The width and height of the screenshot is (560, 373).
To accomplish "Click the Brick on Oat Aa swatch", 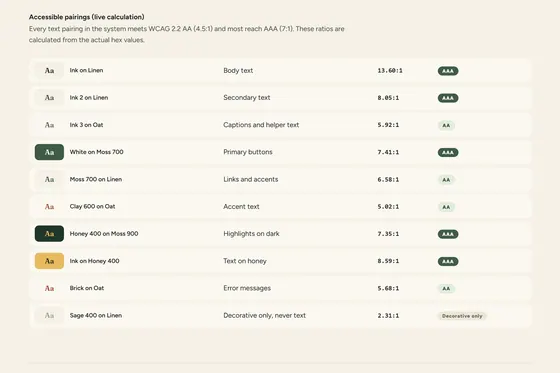I will [x=49, y=288].
